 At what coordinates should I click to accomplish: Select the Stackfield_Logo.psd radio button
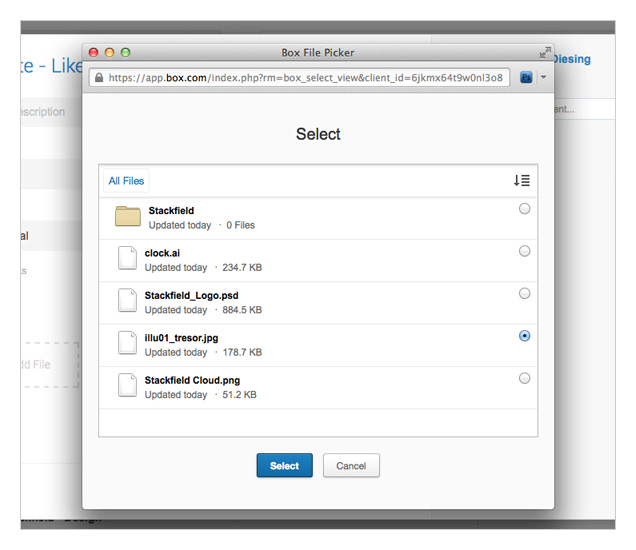click(524, 293)
